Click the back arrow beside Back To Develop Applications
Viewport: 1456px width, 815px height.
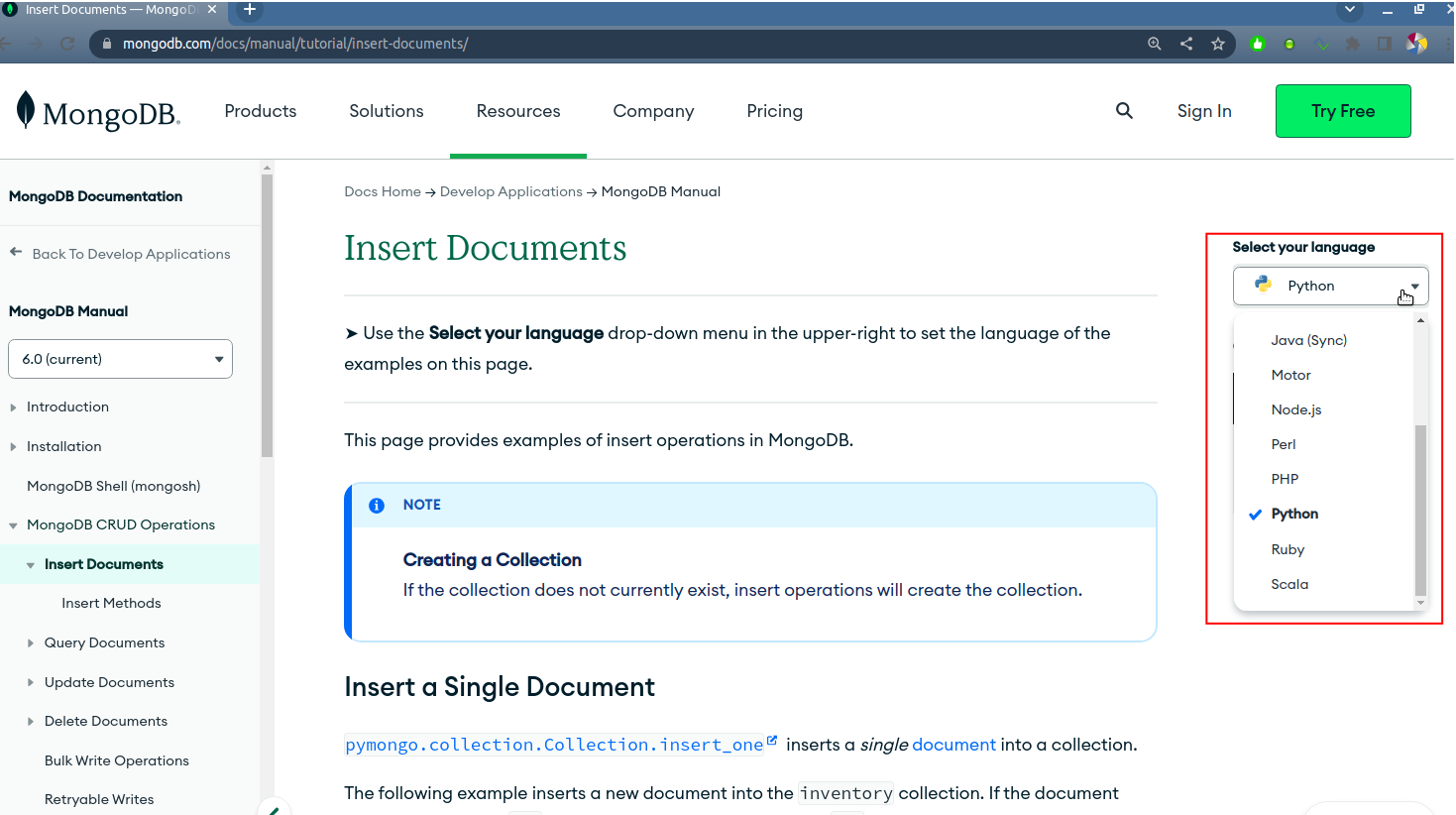pos(16,253)
